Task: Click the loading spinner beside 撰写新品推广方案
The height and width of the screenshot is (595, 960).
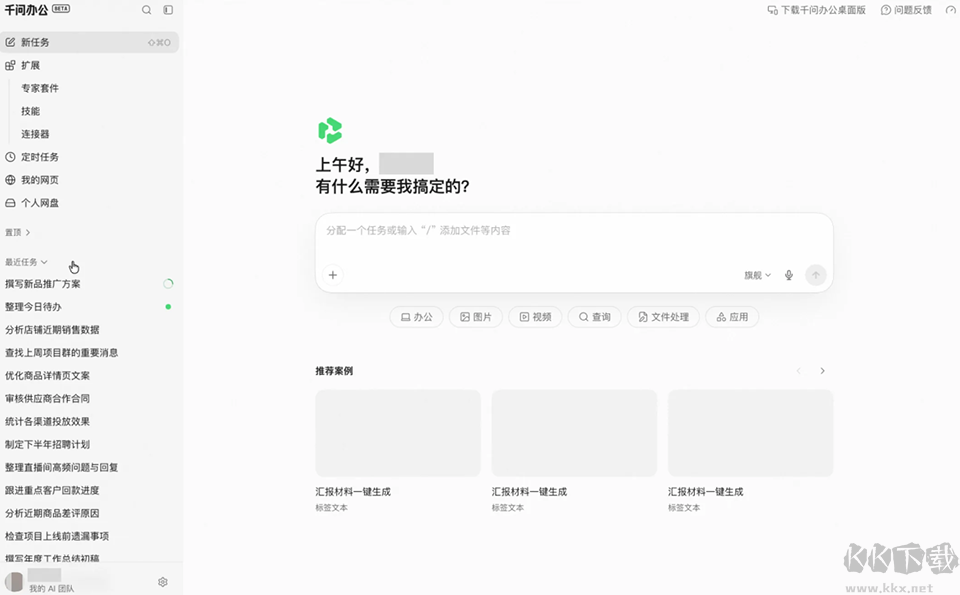Action: click(x=168, y=283)
